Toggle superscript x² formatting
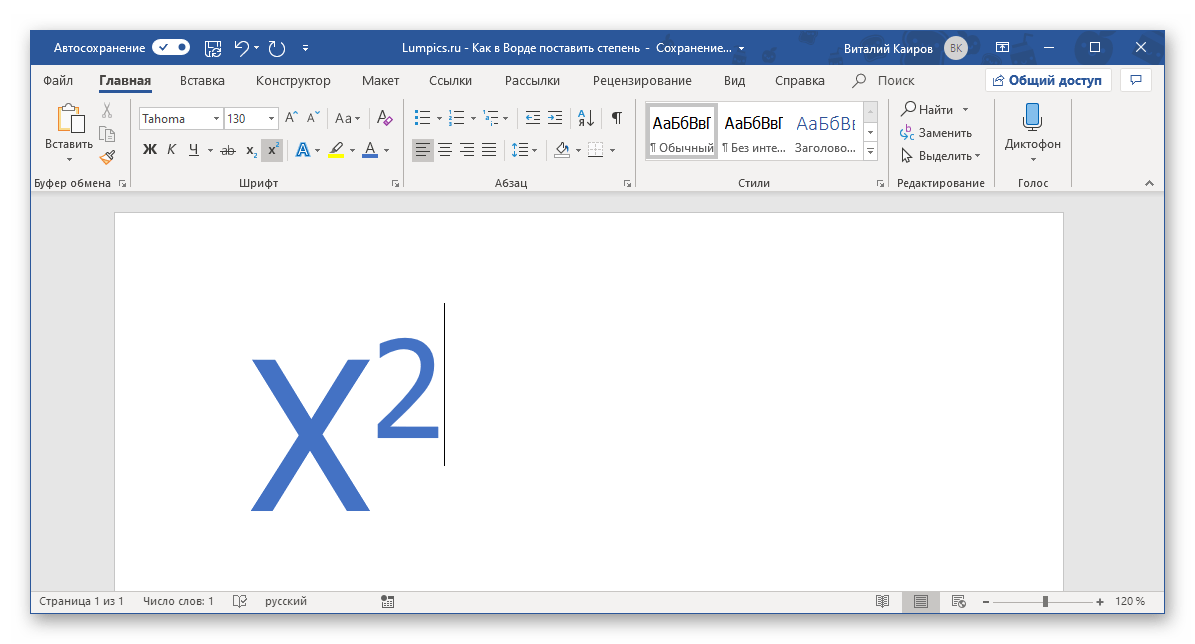Viewport: 1195px width, 644px height. (272, 150)
